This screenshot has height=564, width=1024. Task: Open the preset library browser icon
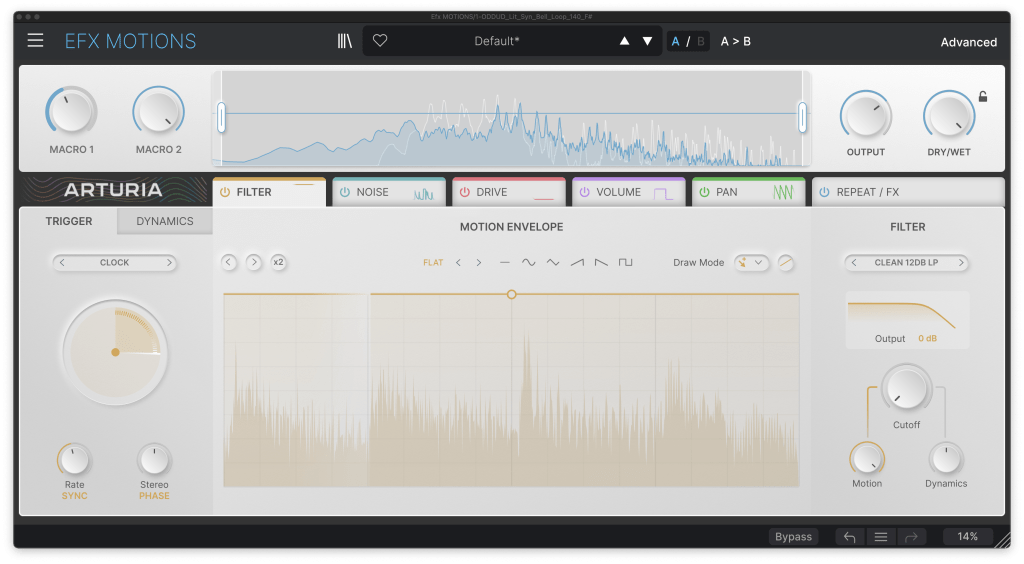tap(345, 41)
